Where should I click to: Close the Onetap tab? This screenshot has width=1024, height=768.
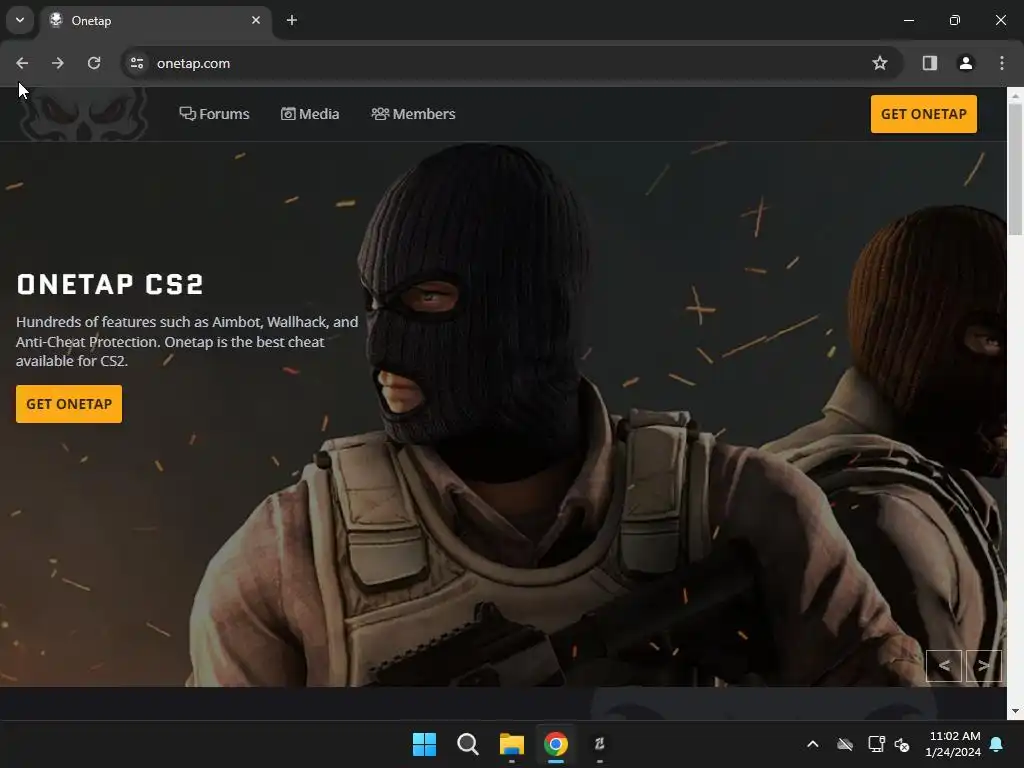pos(256,20)
